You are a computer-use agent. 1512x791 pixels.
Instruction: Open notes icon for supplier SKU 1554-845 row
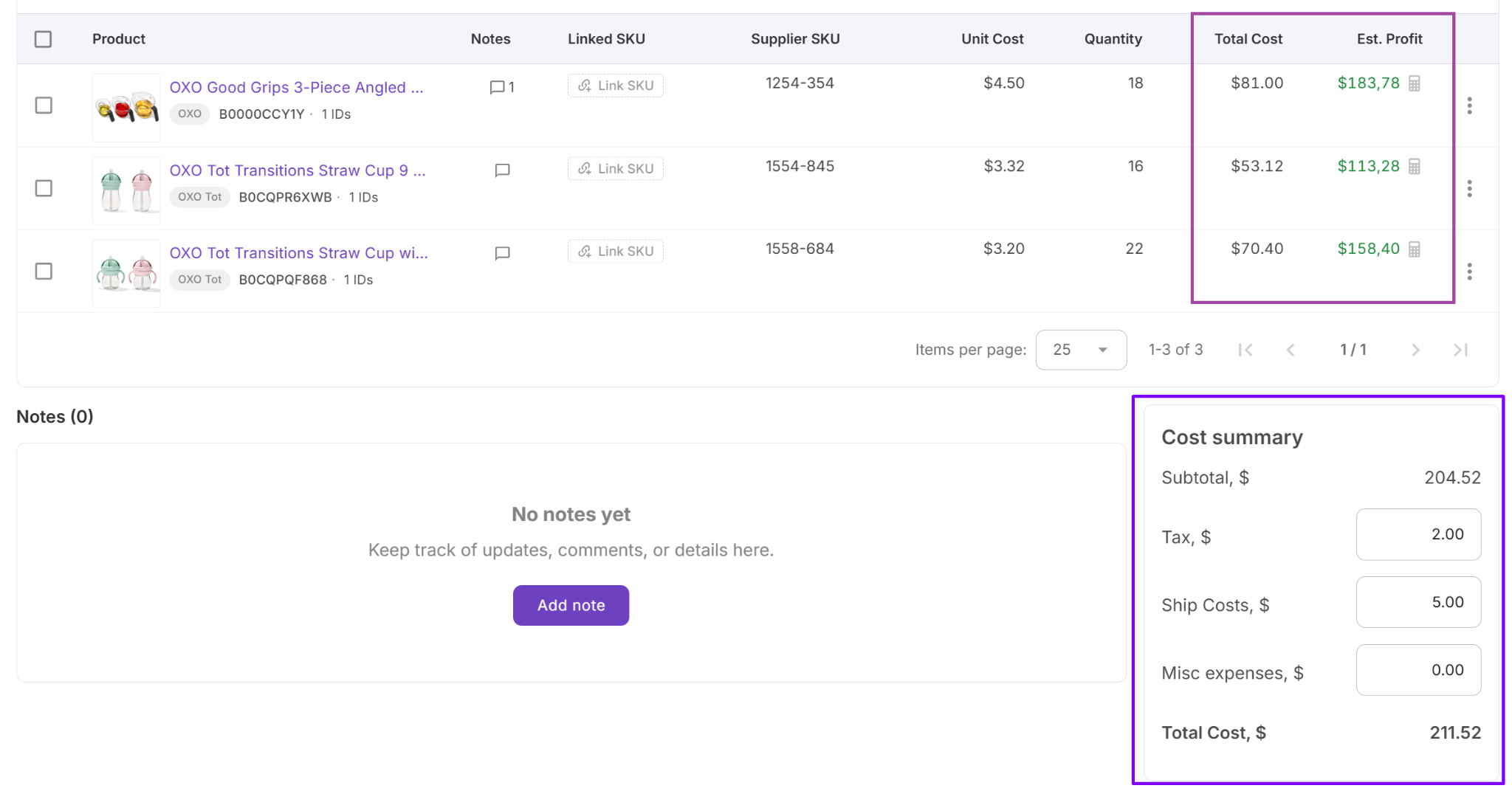click(x=502, y=170)
